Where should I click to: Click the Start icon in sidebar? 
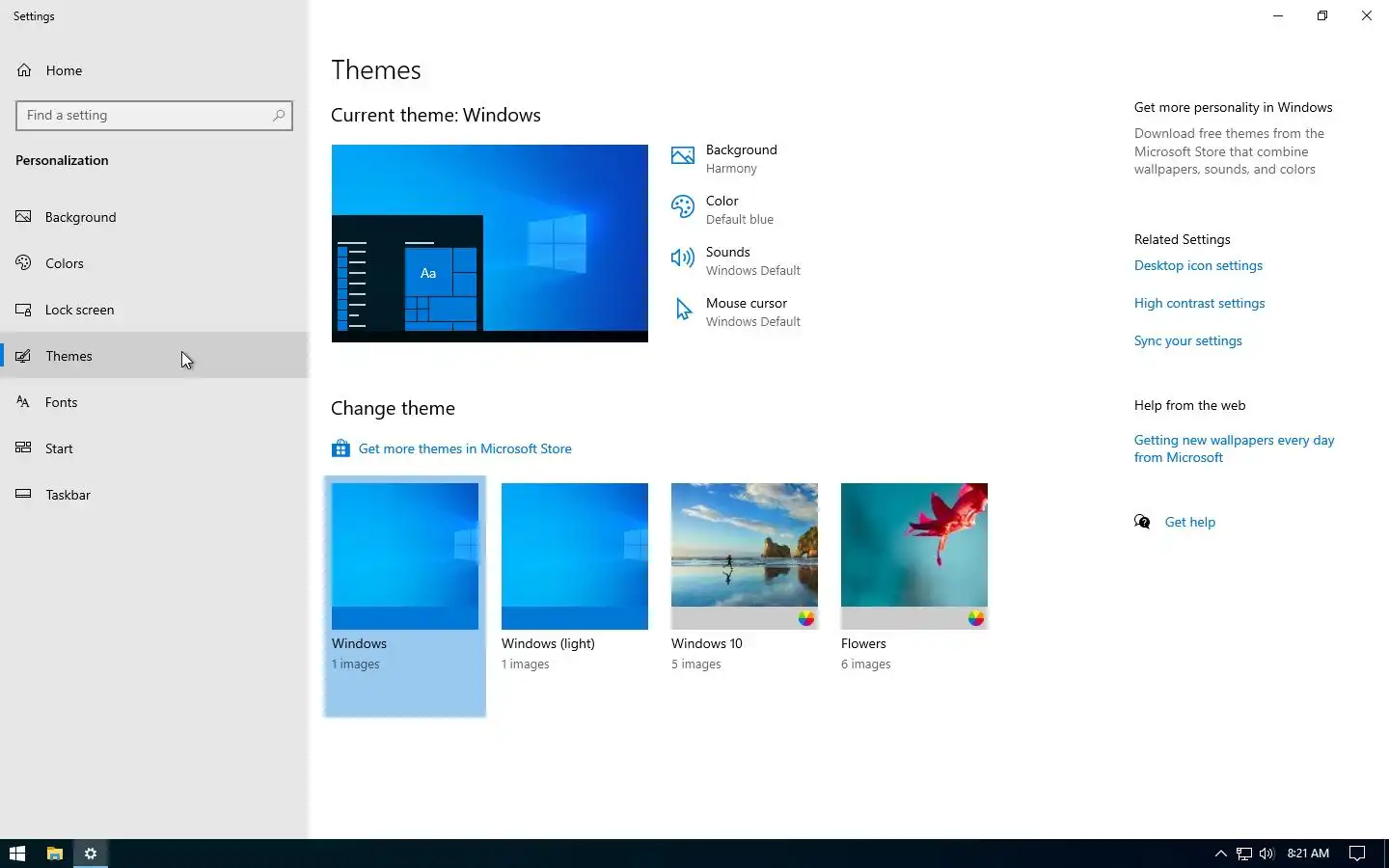click(x=24, y=448)
